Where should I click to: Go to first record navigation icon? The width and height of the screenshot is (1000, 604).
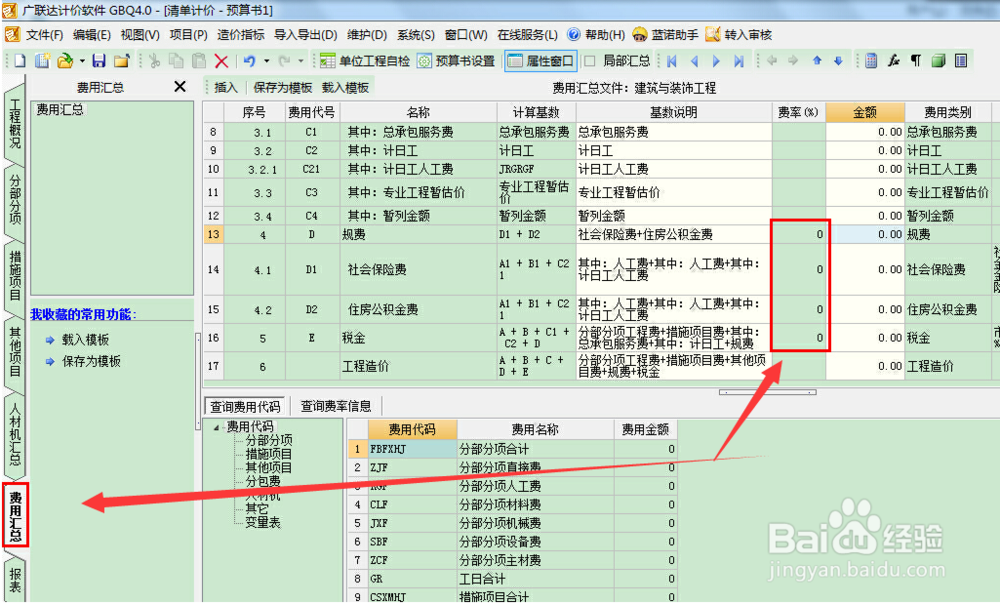point(672,61)
